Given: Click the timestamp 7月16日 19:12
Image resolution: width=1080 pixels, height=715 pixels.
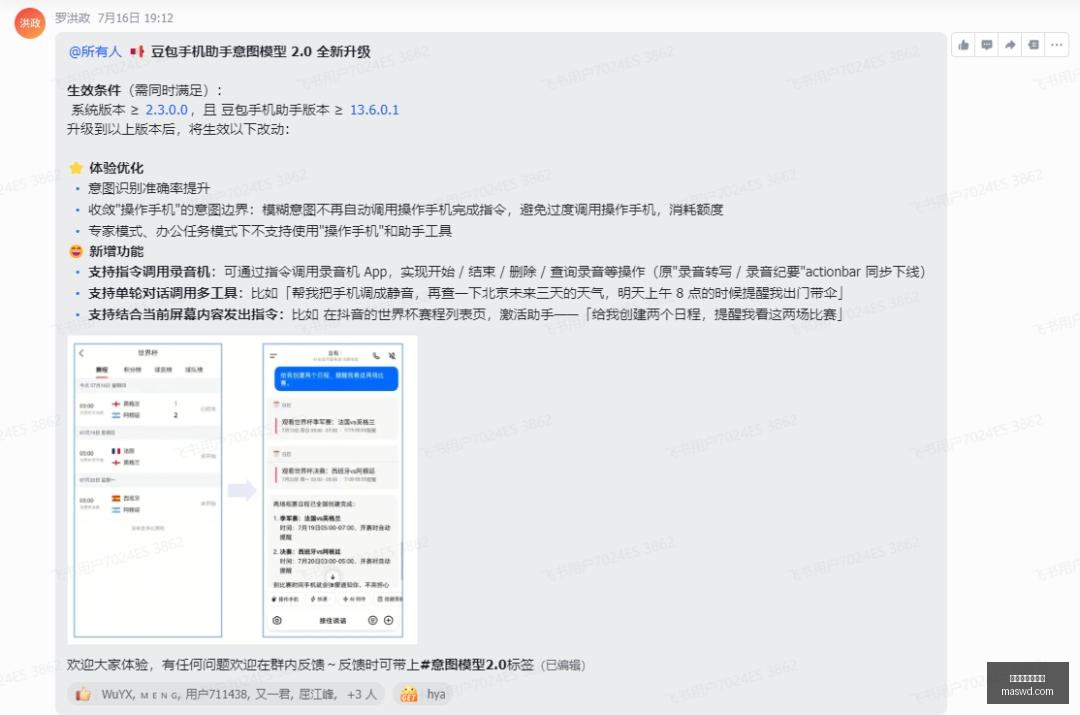Looking at the screenshot, I should point(136,18).
